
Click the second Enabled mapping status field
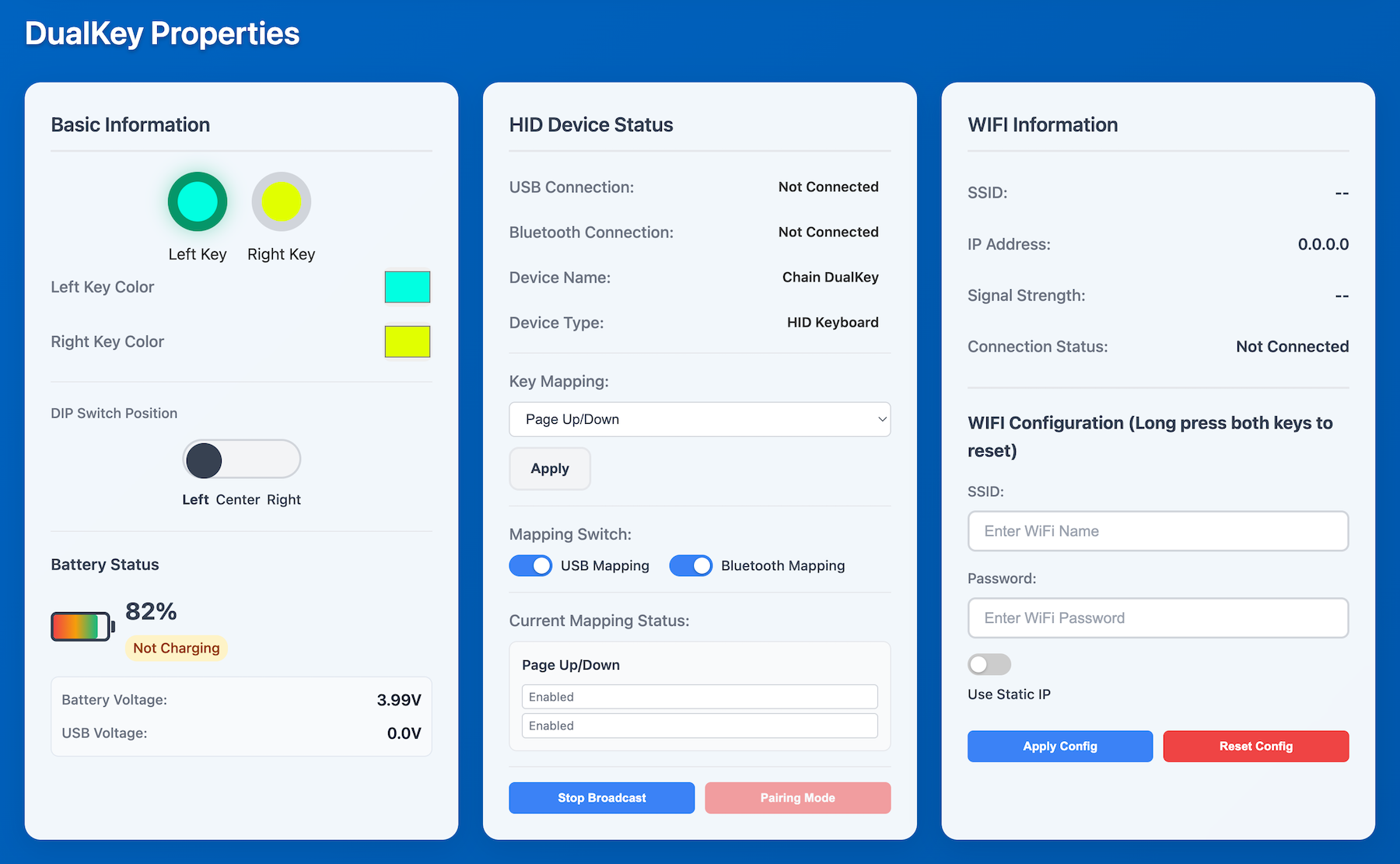tap(699, 726)
